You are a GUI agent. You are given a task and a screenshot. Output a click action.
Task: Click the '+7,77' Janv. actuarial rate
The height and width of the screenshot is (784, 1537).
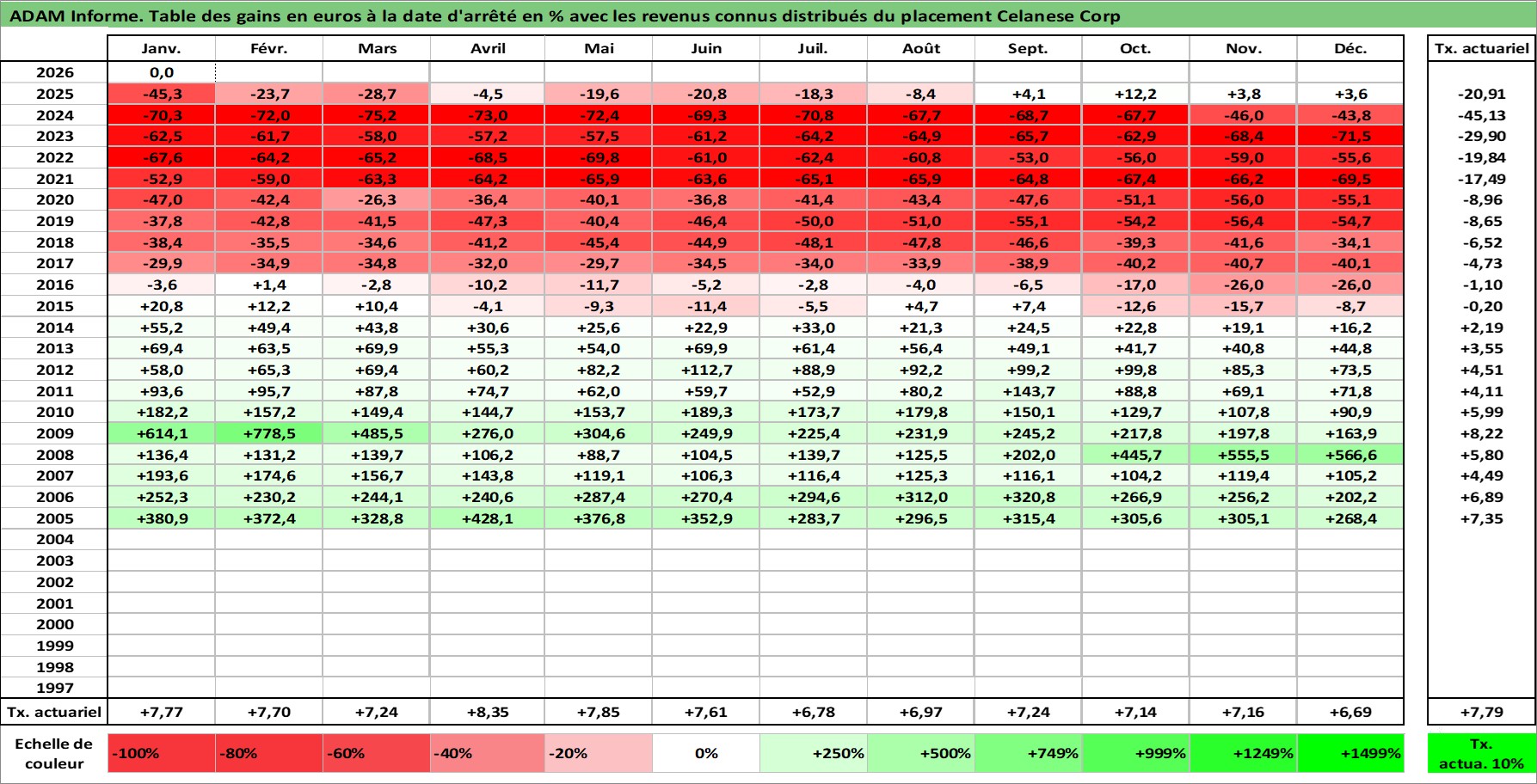tap(161, 712)
